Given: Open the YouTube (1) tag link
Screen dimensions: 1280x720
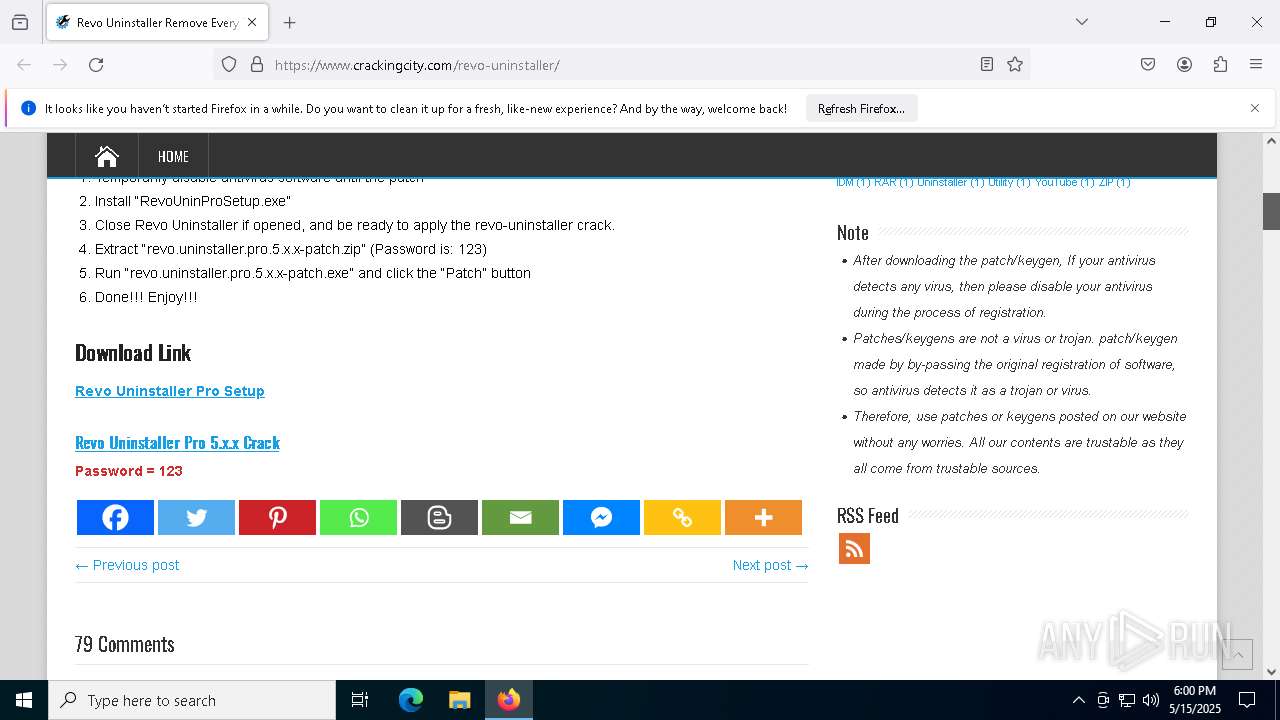Looking at the screenshot, I should coord(1064,182).
